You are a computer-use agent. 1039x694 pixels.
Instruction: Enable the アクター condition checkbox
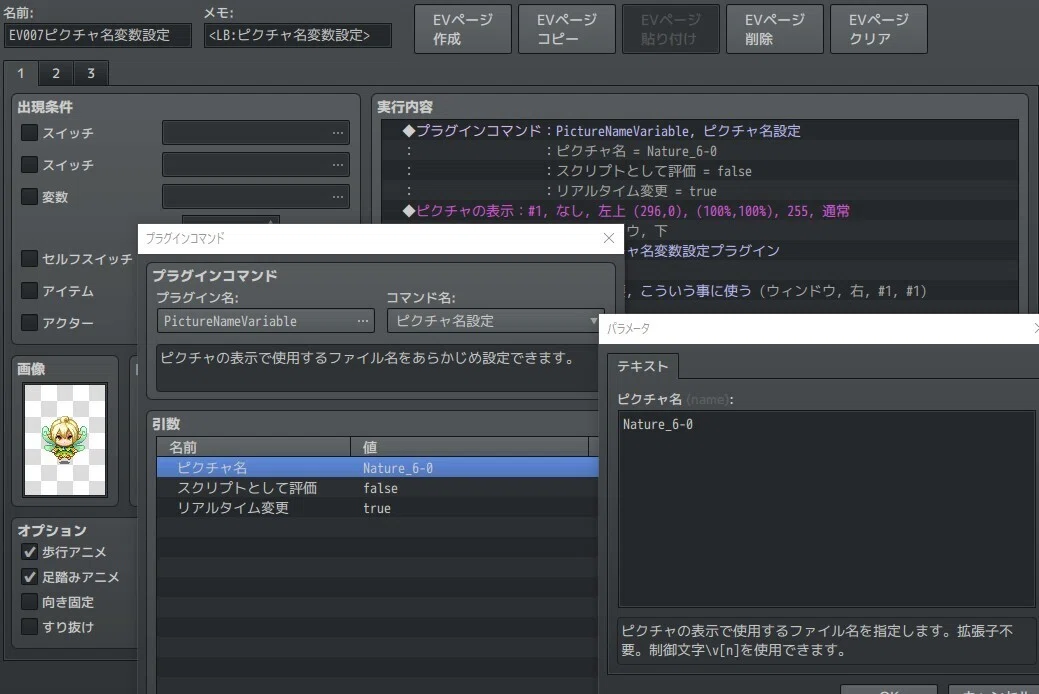pos(29,323)
